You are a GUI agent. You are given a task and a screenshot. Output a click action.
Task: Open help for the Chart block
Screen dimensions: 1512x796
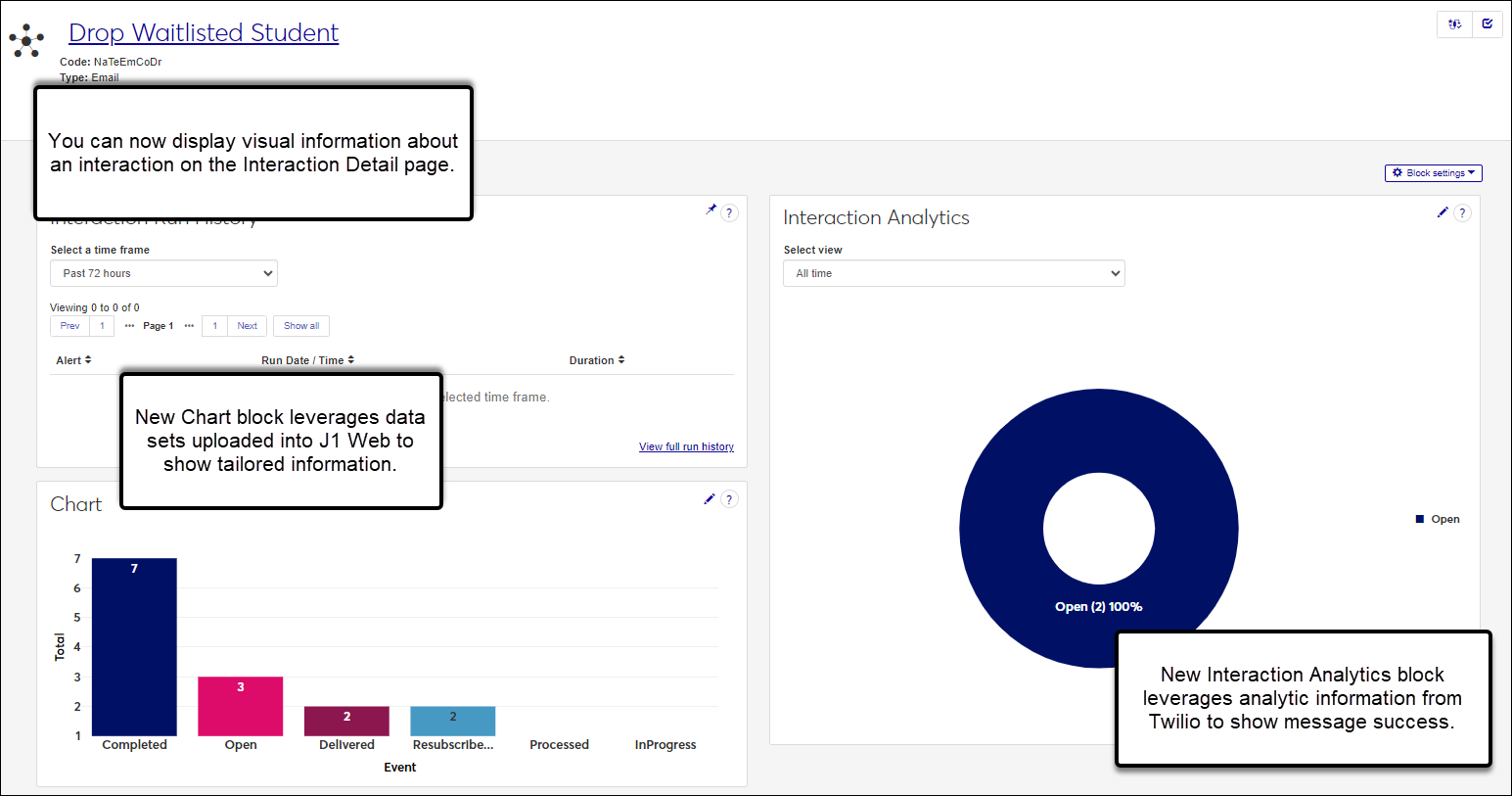(729, 499)
